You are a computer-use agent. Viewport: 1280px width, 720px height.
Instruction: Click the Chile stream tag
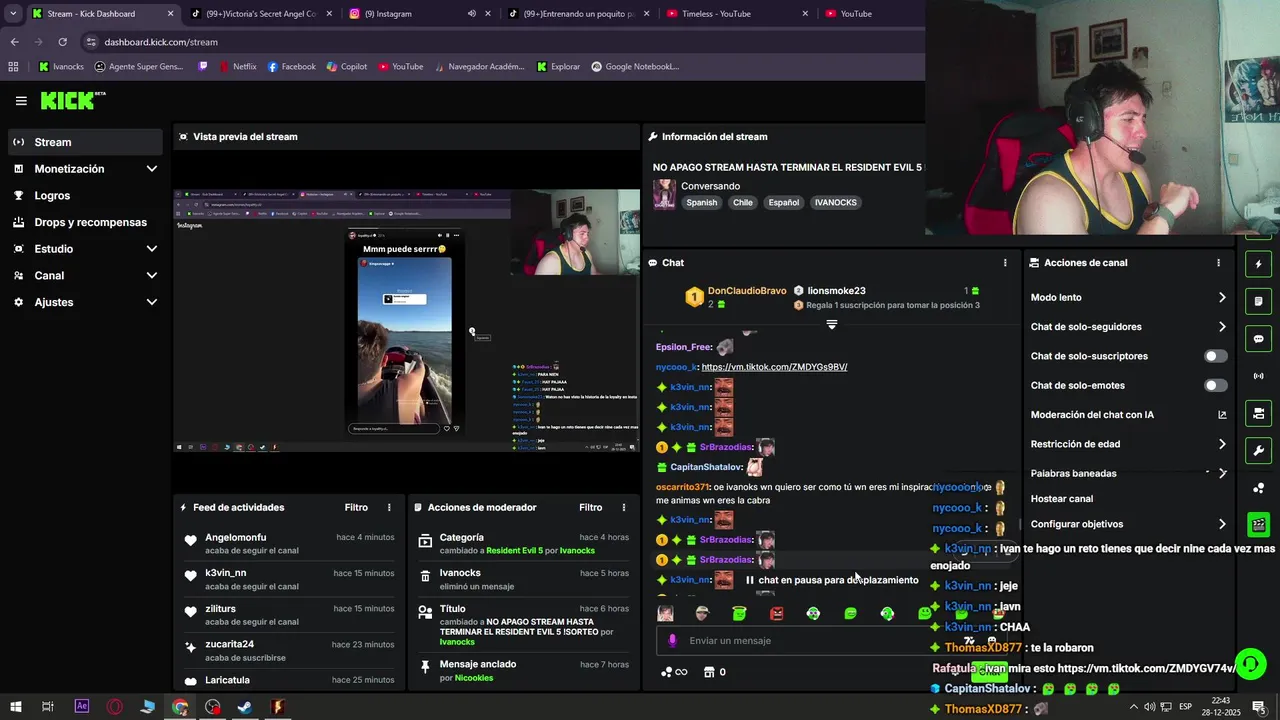tap(742, 202)
